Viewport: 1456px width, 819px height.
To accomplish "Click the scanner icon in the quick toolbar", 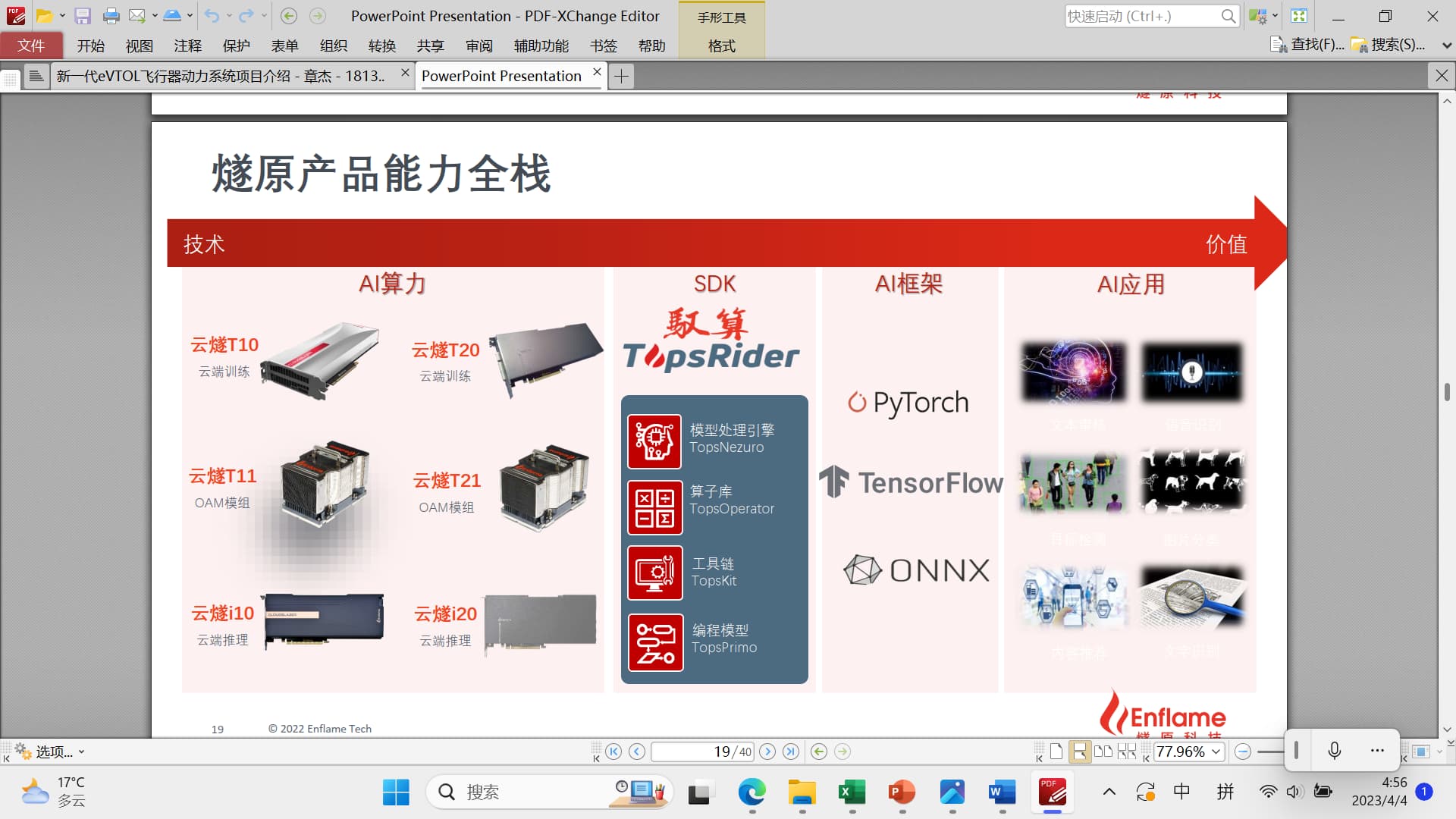I will pyautogui.click(x=172, y=16).
